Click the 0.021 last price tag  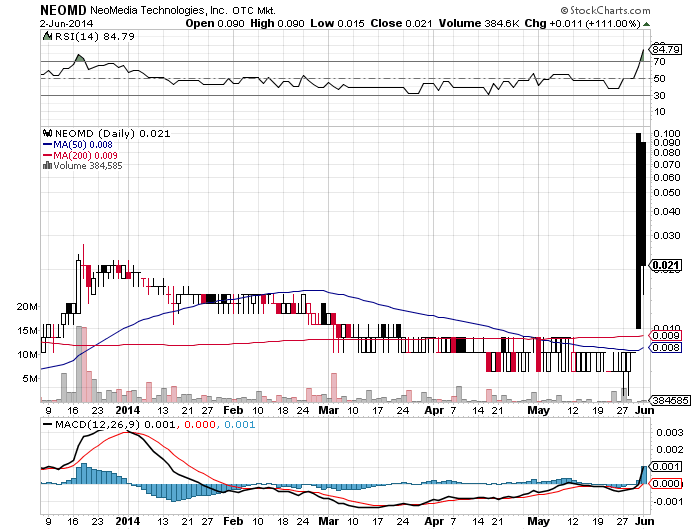(x=666, y=265)
